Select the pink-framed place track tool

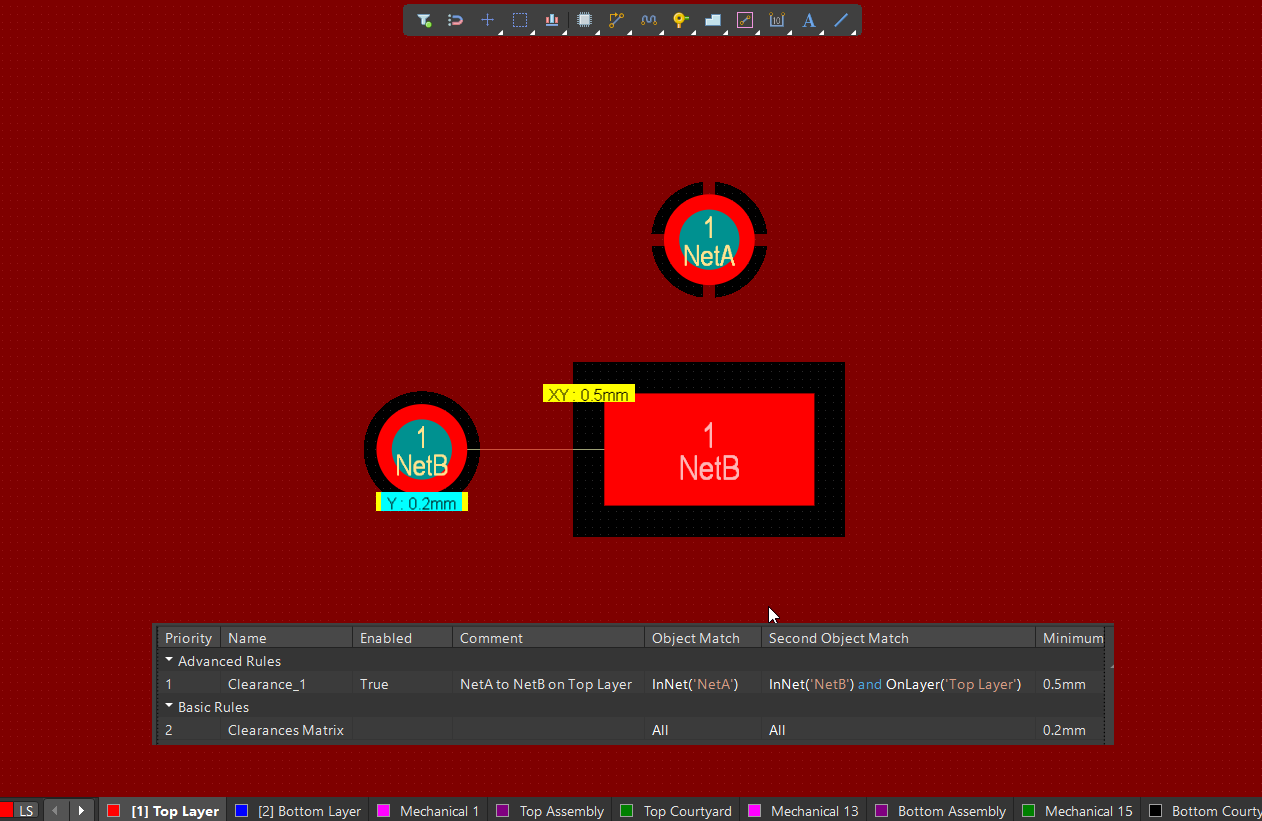[x=744, y=20]
